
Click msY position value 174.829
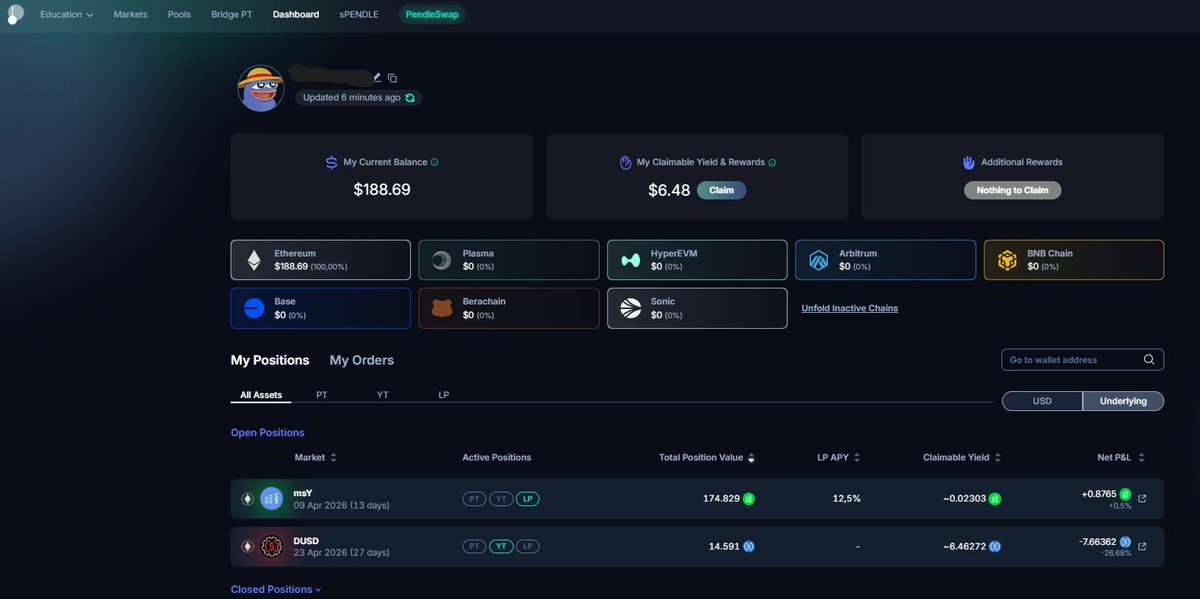(721, 498)
